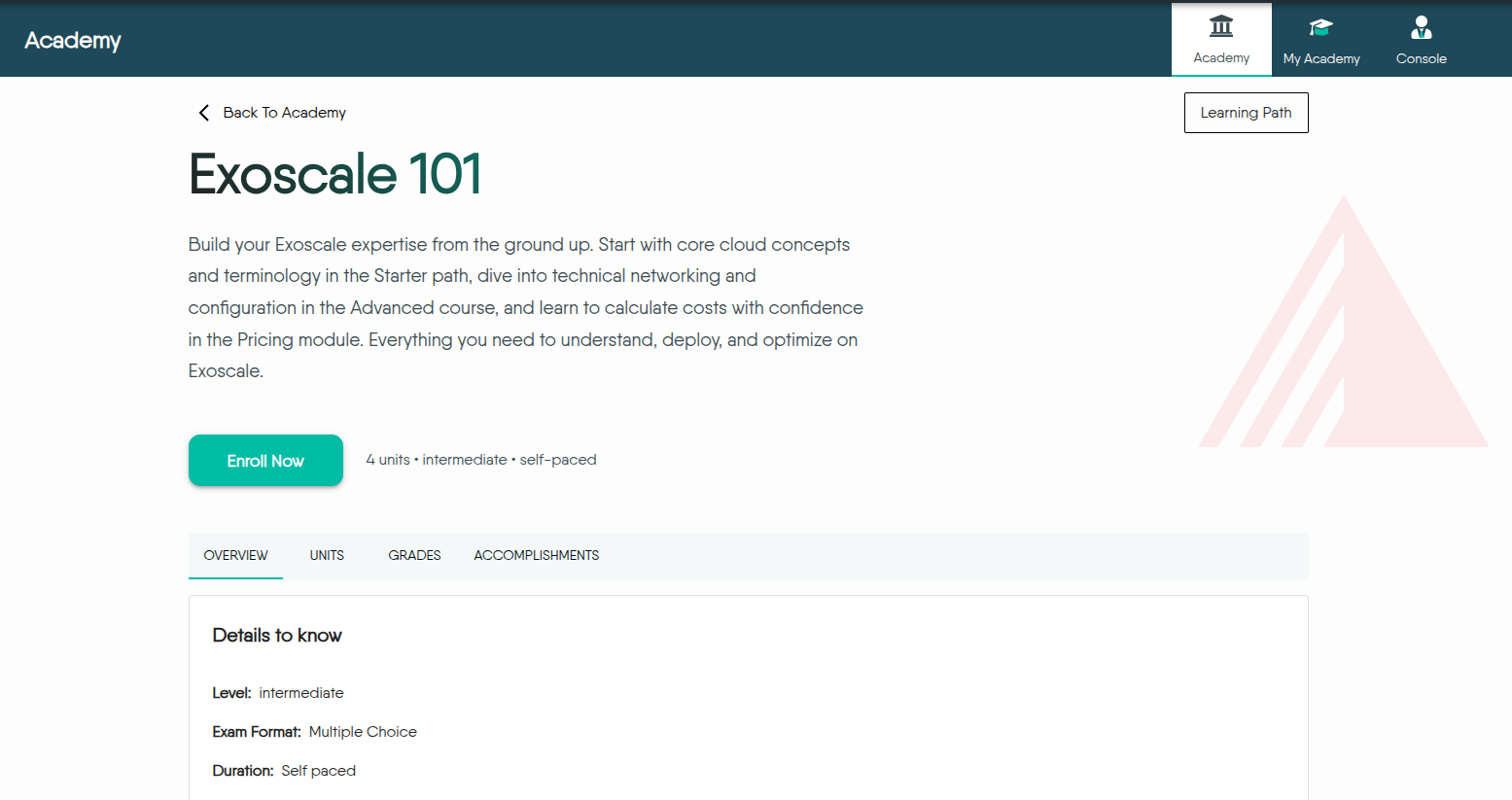1512x800 pixels.
Task: Select the Units tab
Action: (x=327, y=555)
